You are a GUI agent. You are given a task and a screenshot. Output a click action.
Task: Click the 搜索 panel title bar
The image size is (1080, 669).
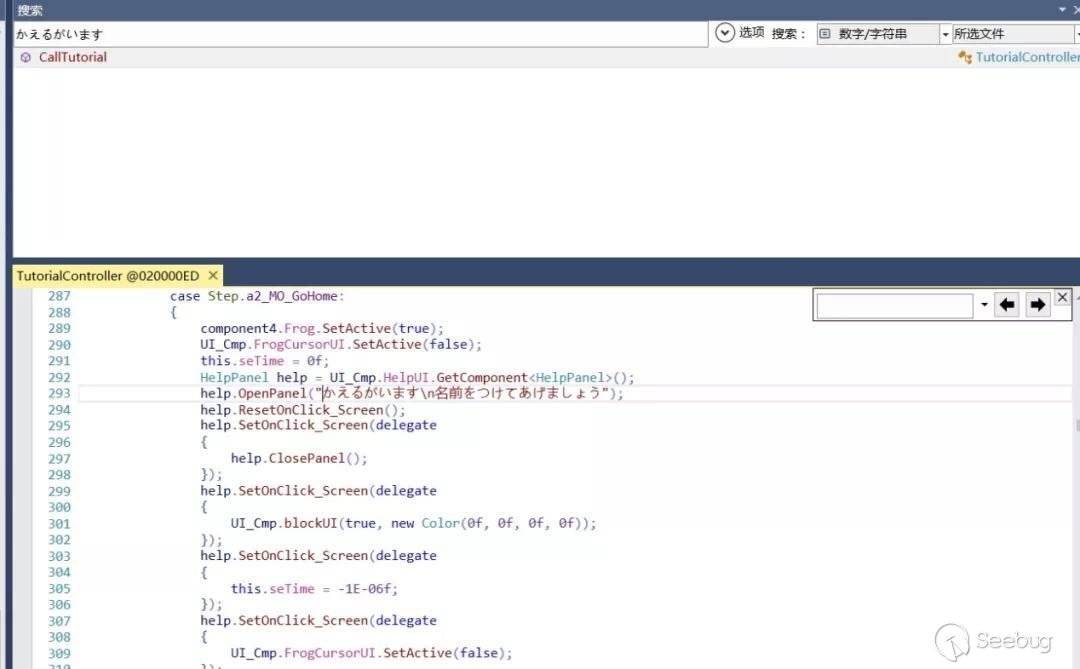pos(500,10)
